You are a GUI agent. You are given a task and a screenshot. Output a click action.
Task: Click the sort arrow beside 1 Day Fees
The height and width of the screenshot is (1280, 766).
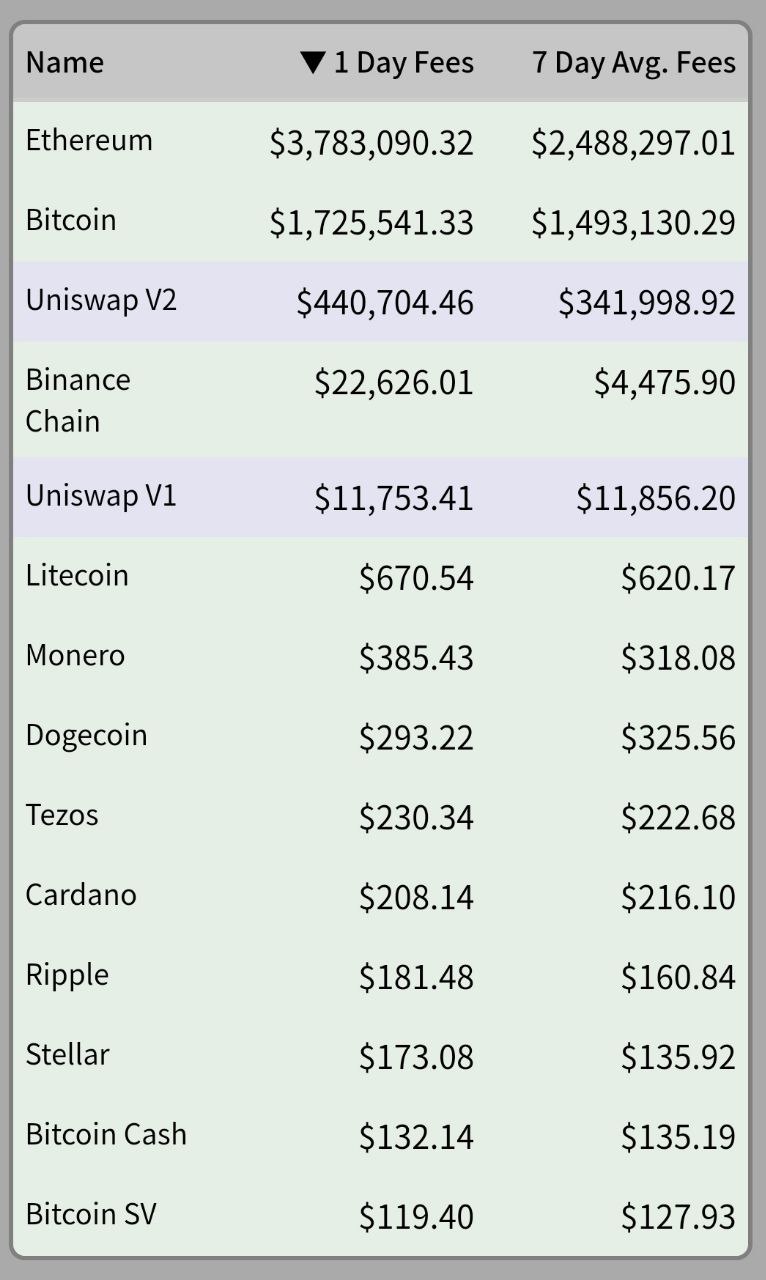(312, 63)
